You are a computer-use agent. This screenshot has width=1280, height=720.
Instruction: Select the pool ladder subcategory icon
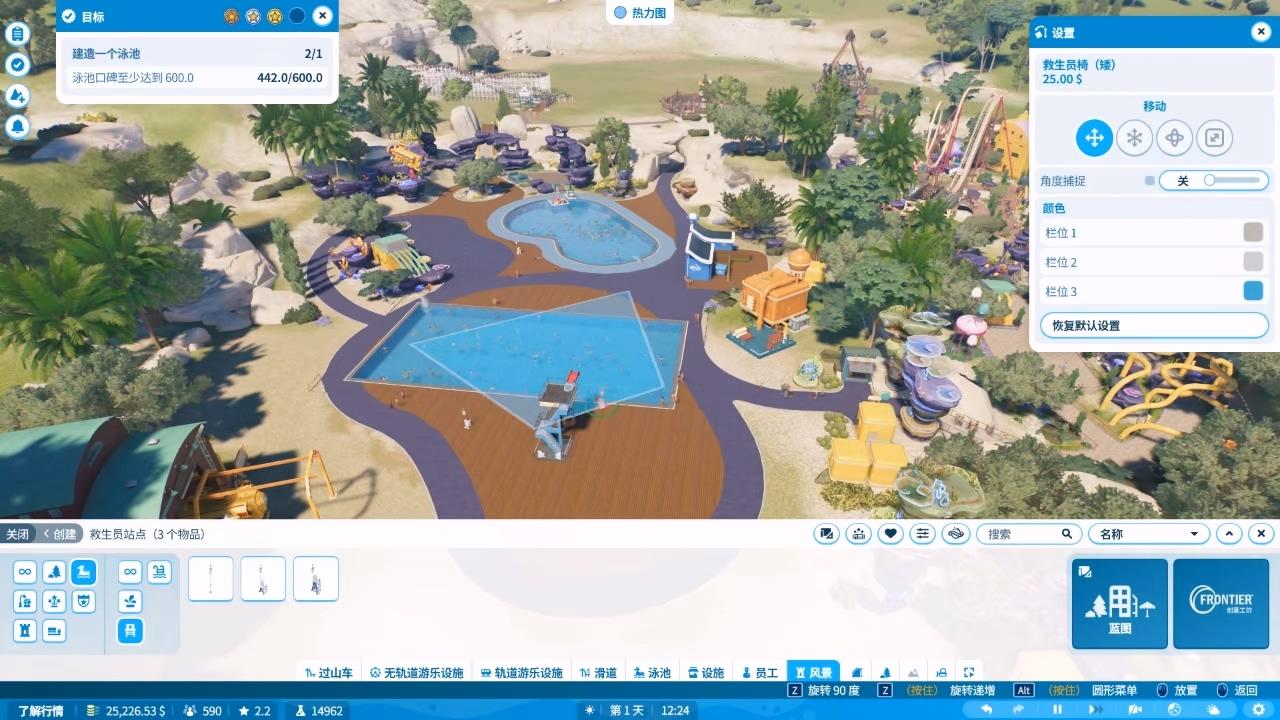click(x=160, y=572)
